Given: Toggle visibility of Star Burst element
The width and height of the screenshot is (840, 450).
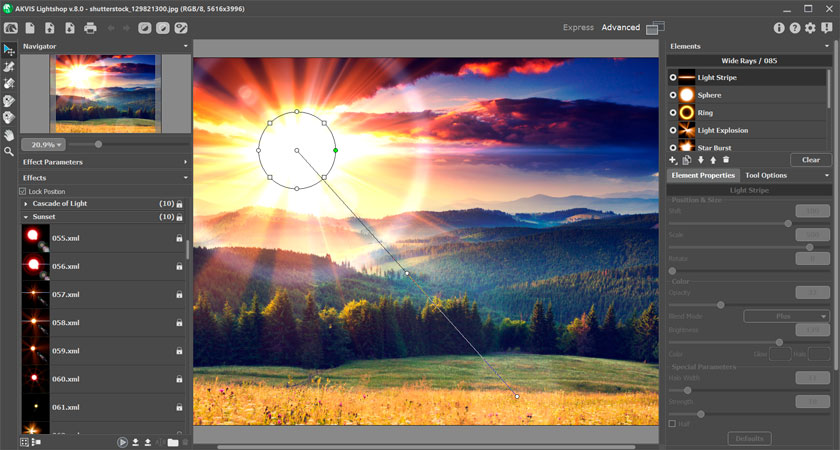Looking at the screenshot, I should coord(673,147).
